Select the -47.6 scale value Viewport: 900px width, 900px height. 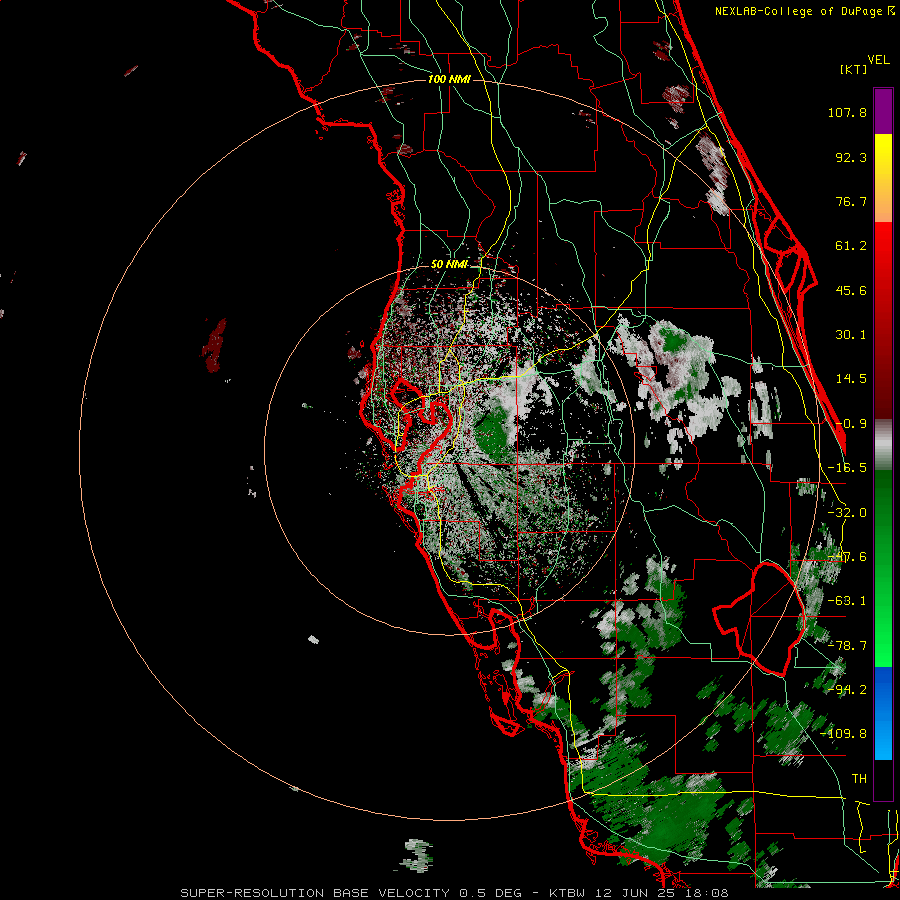[x=847, y=557]
